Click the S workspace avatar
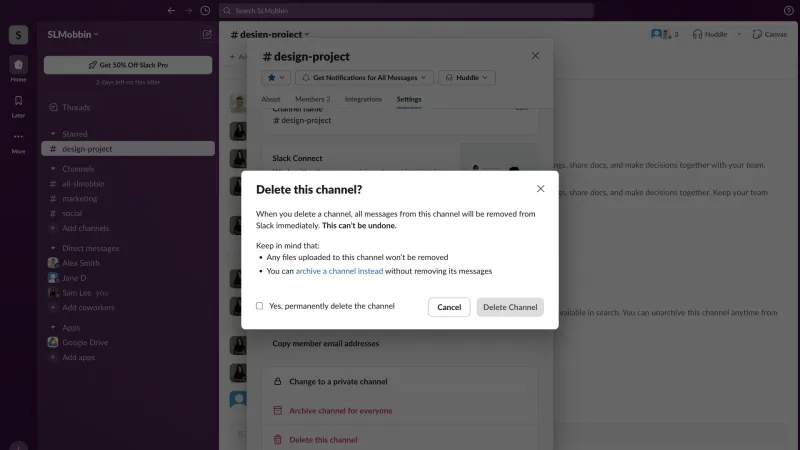 pyautogui.click(x=18, y=35)
